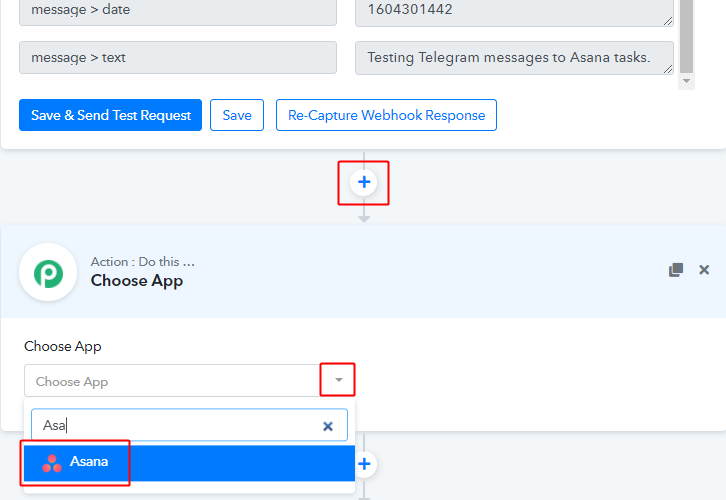Screen dimensions: 726x500
Task: Click the Save button
Action: pos(237,115)
